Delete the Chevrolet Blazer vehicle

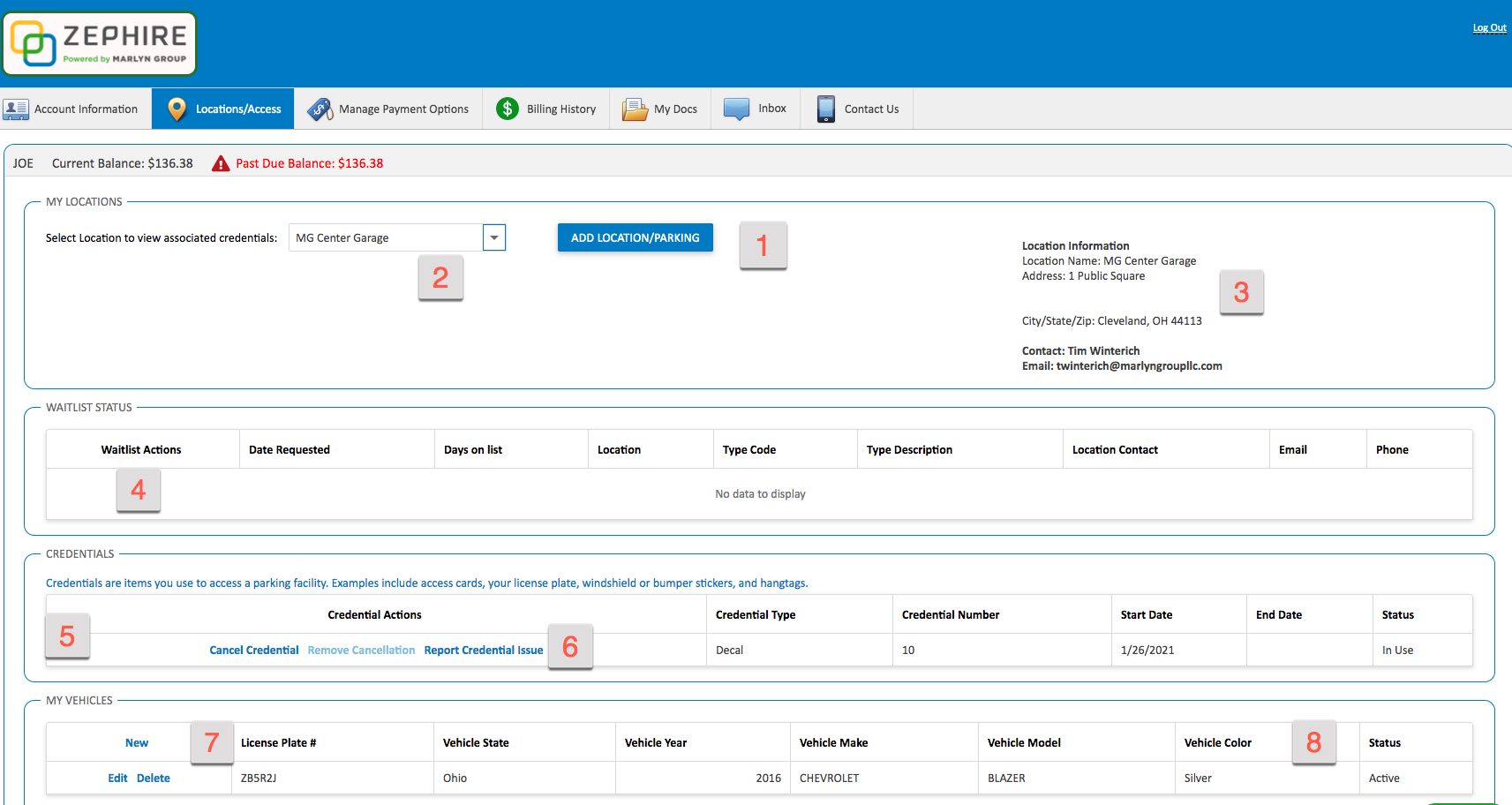154,779
